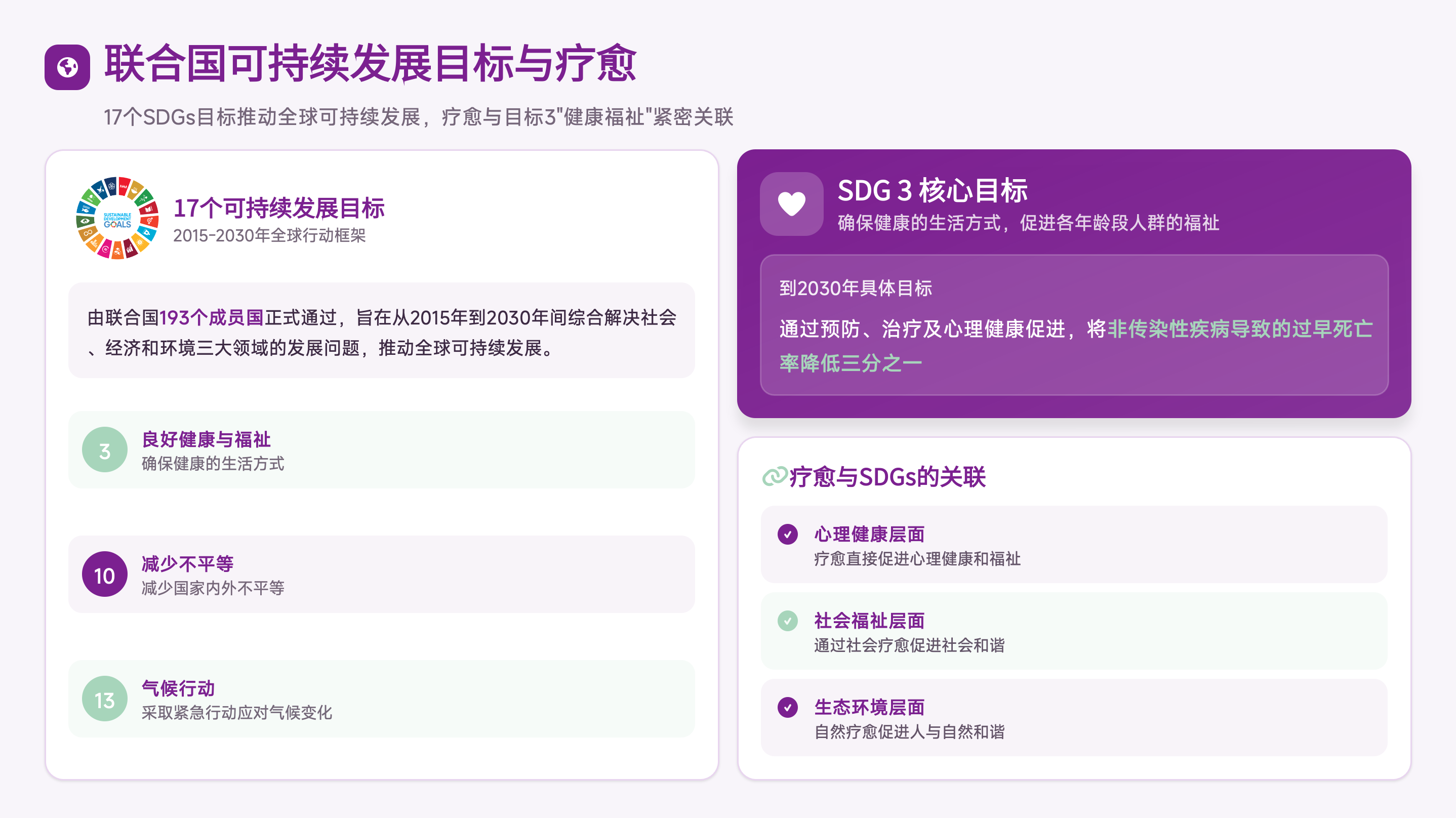Screen dimensions: 1456x818
Task: Click the SDG color wheel logo
Action: [117, 218]
